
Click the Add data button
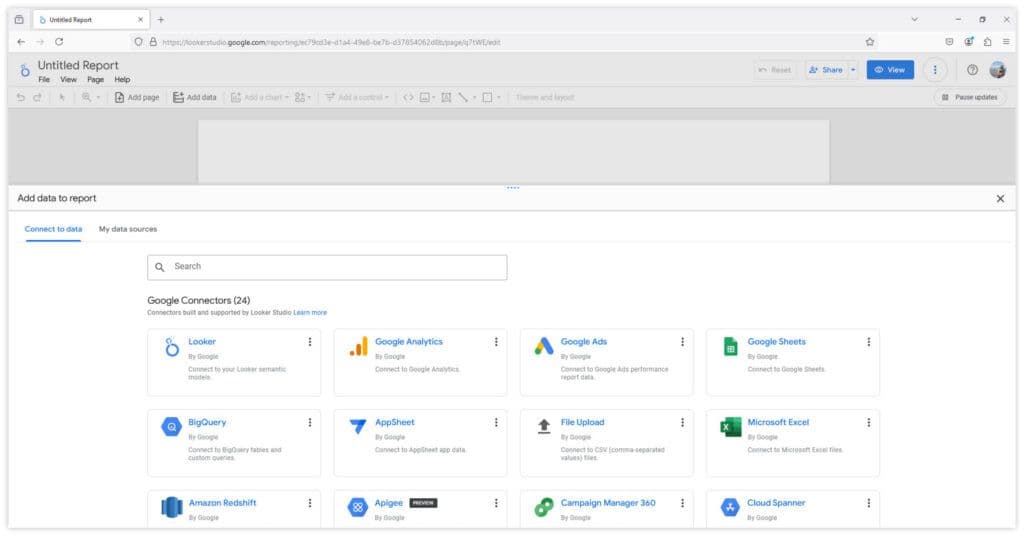(x=195, y=97)
